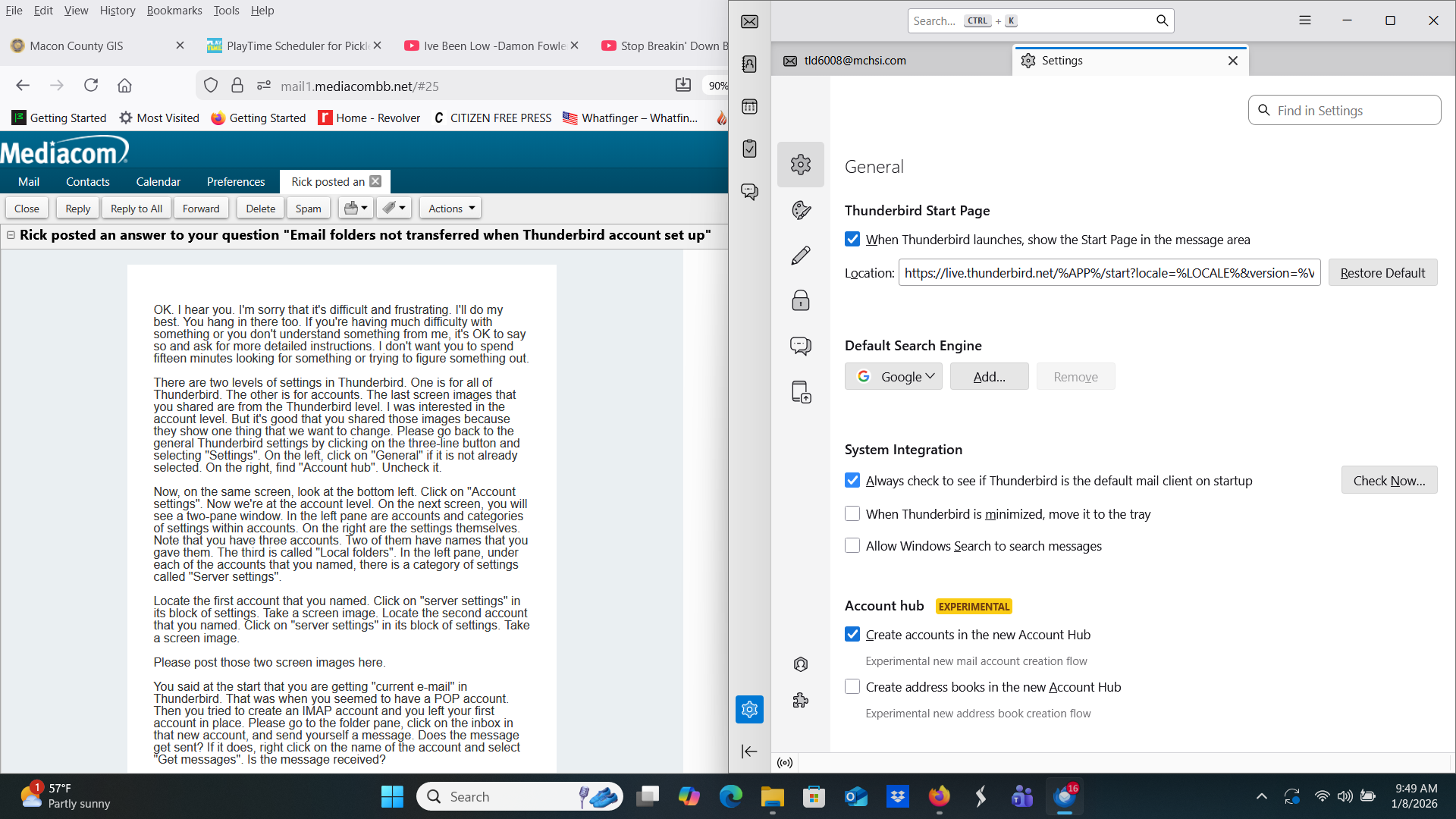The height and width of the screenshot is (819, 1456).
Task: Expand the print dropdown arrow in mail toolbar
Action: (365, 209)
